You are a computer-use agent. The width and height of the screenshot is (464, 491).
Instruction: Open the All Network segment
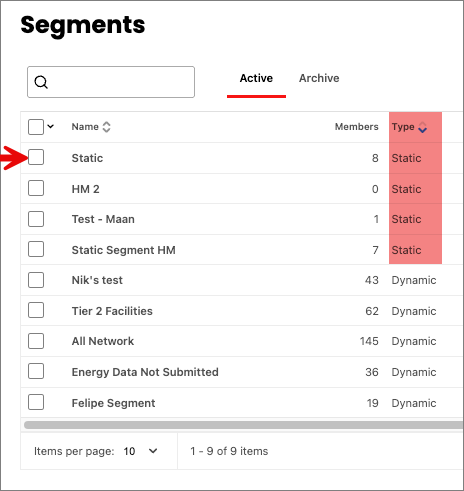tap(103, 341)
